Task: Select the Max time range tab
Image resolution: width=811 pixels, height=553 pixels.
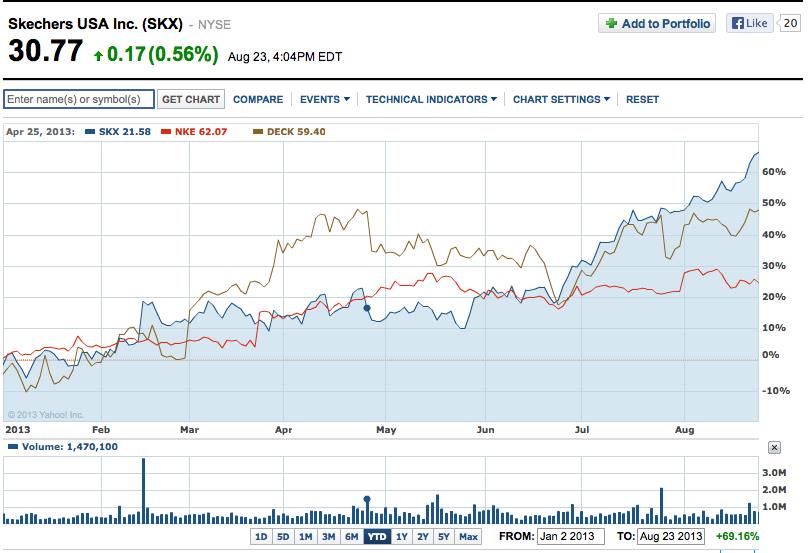Action: pos(468,536)
